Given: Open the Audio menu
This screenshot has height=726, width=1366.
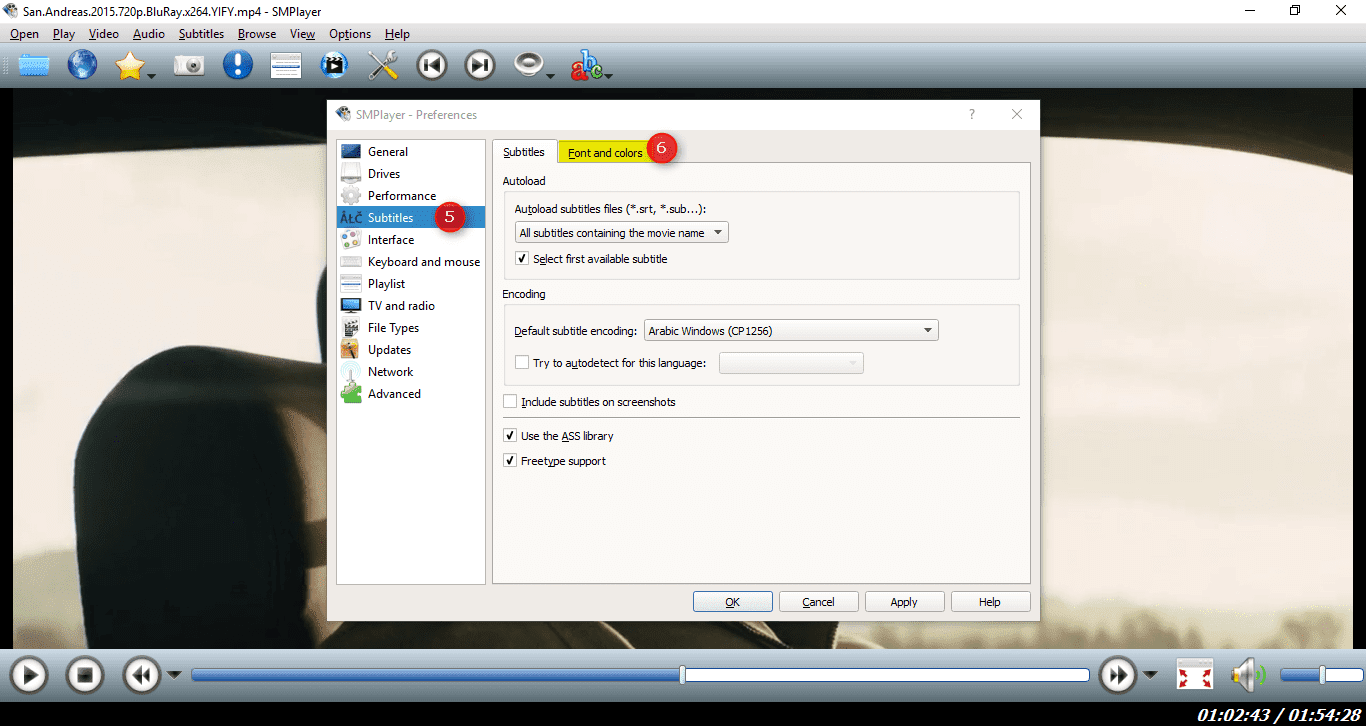Looking at the screenshot, I should coord(149,34).
